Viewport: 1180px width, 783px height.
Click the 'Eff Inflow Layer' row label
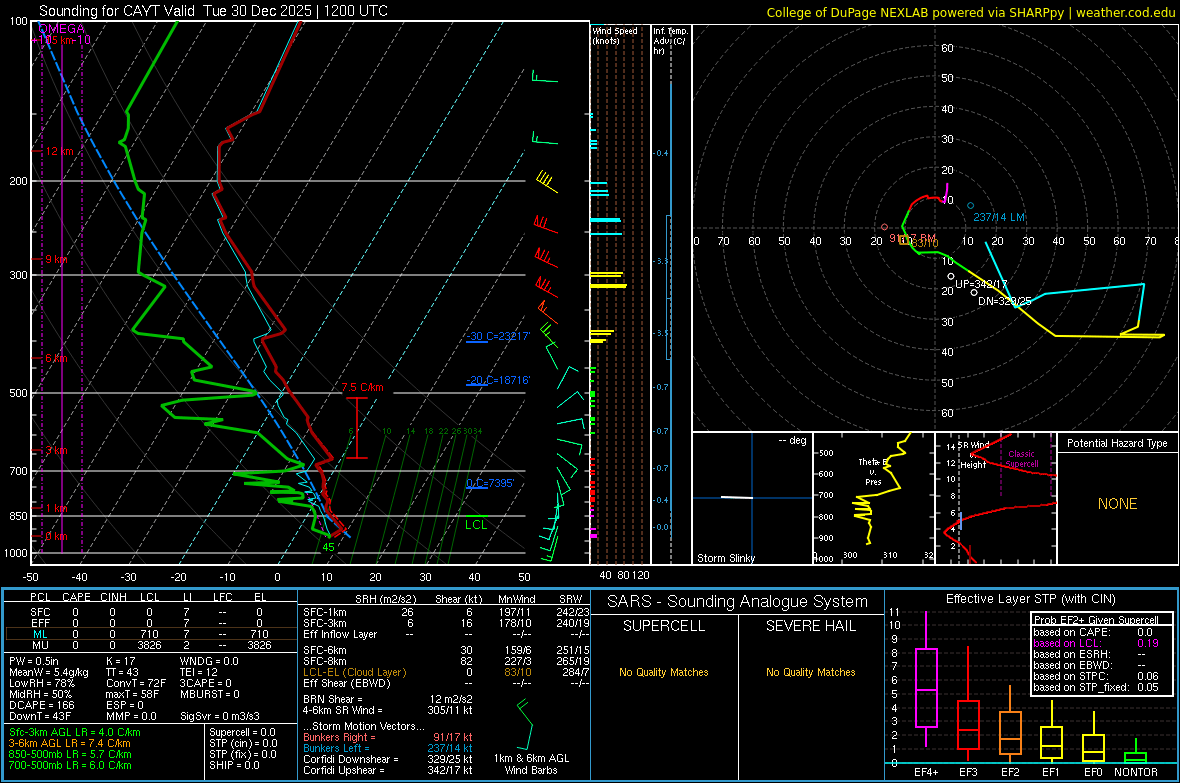pyautogui.click(x=341, y=634)
